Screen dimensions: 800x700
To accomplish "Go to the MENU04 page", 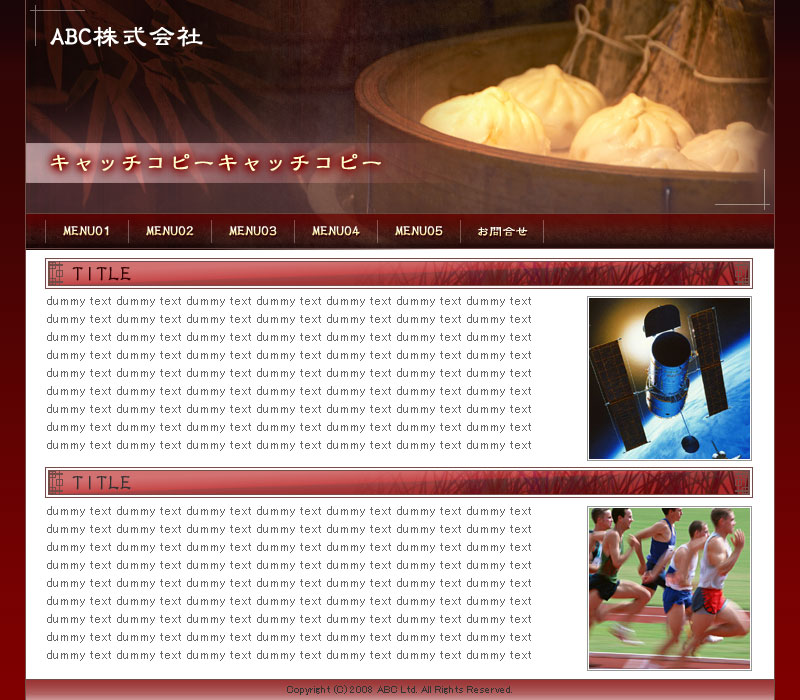I will point(336,231).
